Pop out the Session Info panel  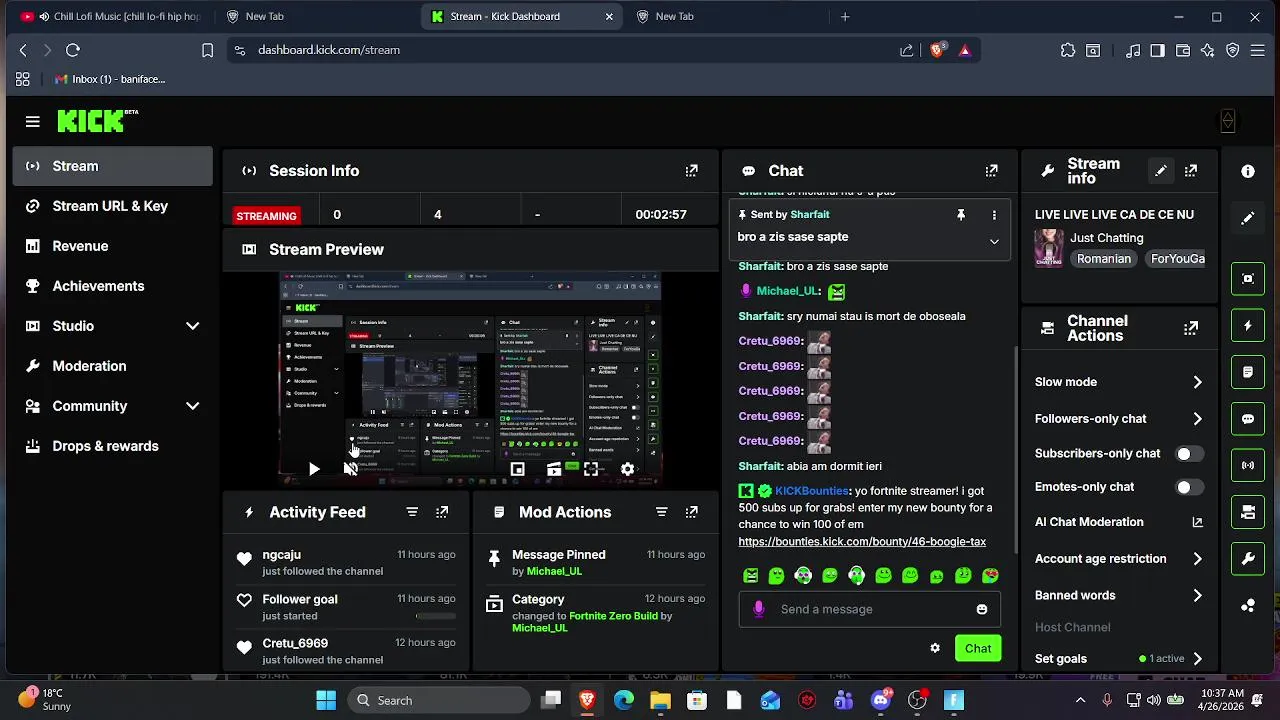(x=691, y=171)
